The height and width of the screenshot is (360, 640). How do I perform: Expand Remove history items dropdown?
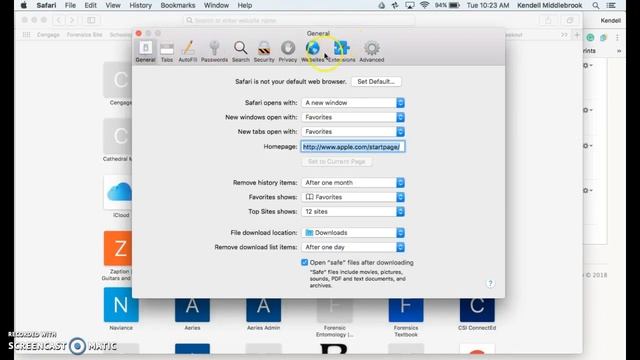point(353,183)
